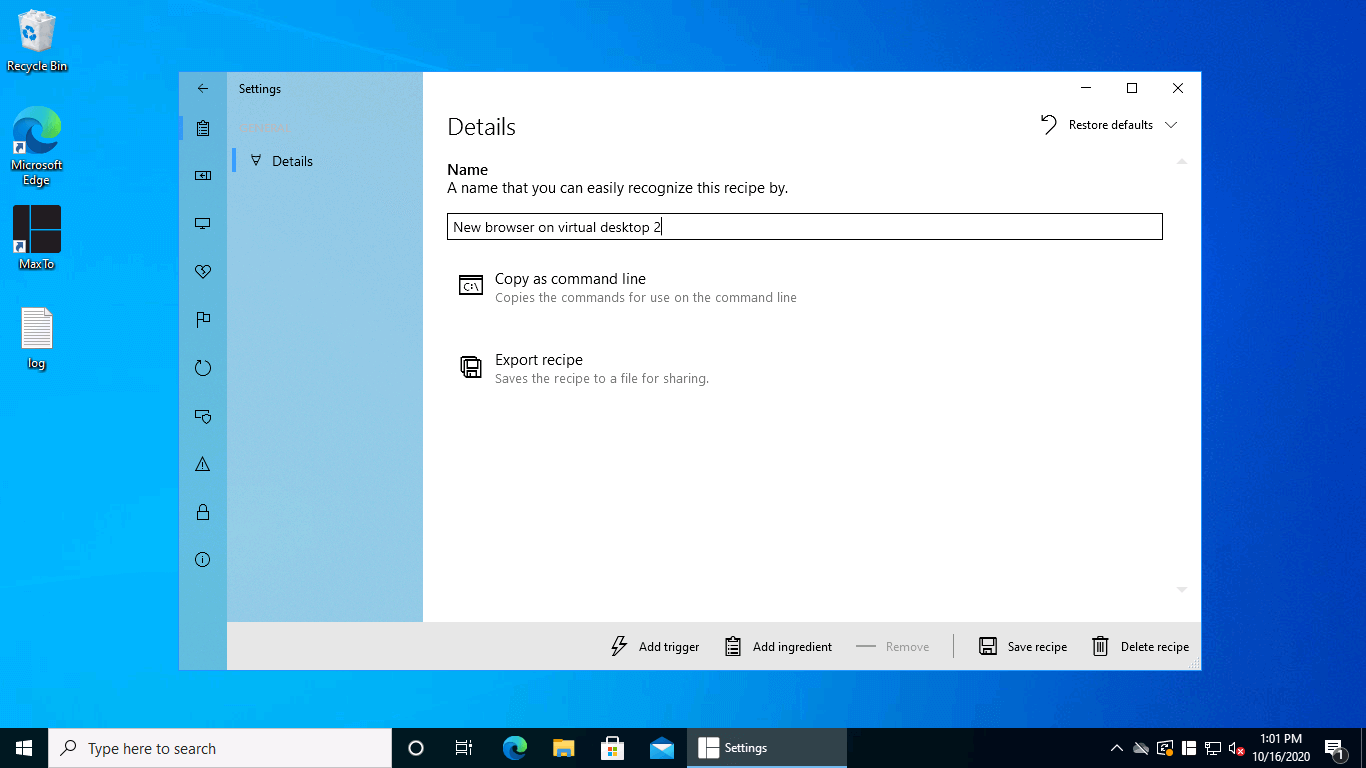Image resolution: width=1366 pixels, height=768 pixels.
Task: Expand the Restore defaults dropdown chevron
Action: point(1171,125)
